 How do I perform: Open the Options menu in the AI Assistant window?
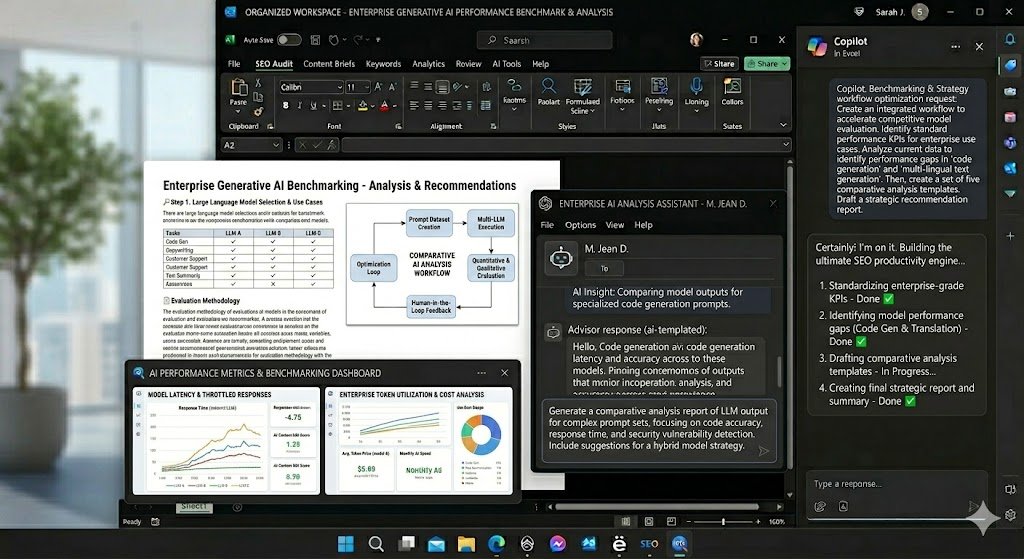(x=580, y=225)
